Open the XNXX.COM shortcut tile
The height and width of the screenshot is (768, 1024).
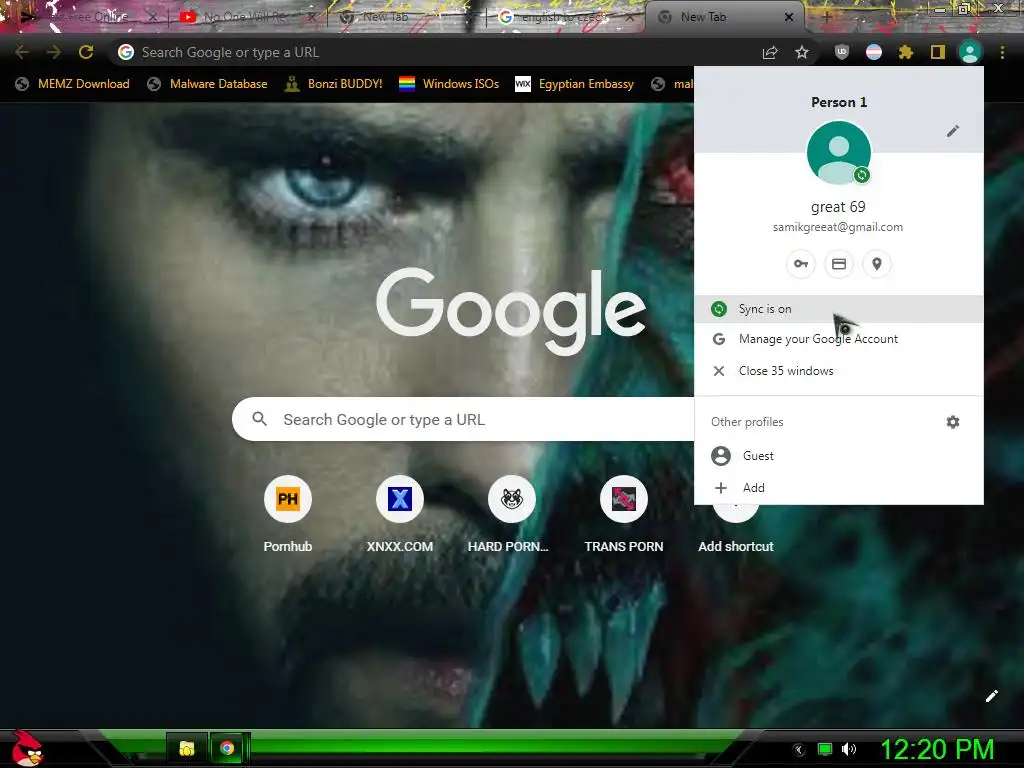pos(400,515)
